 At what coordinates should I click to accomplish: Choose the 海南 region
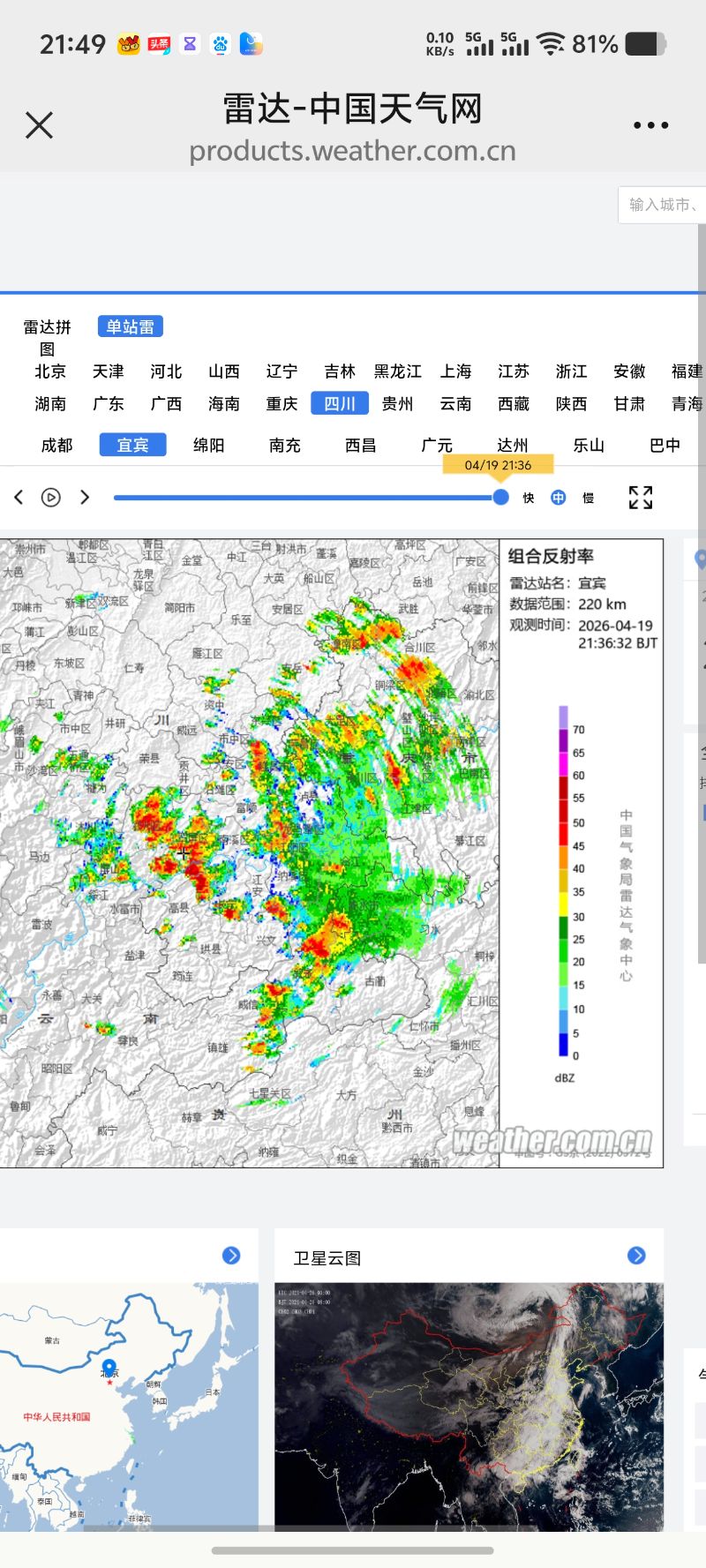point(224,404)
